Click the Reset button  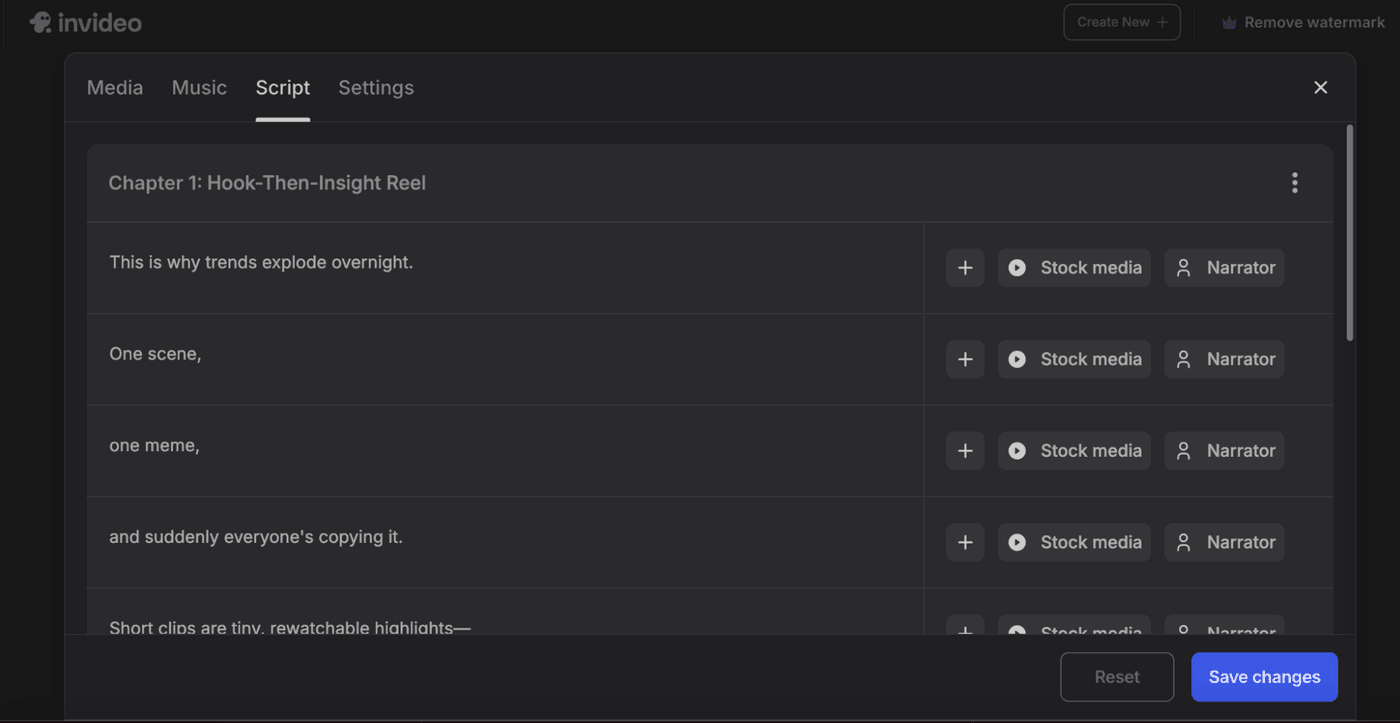(x=1116, y=677)
